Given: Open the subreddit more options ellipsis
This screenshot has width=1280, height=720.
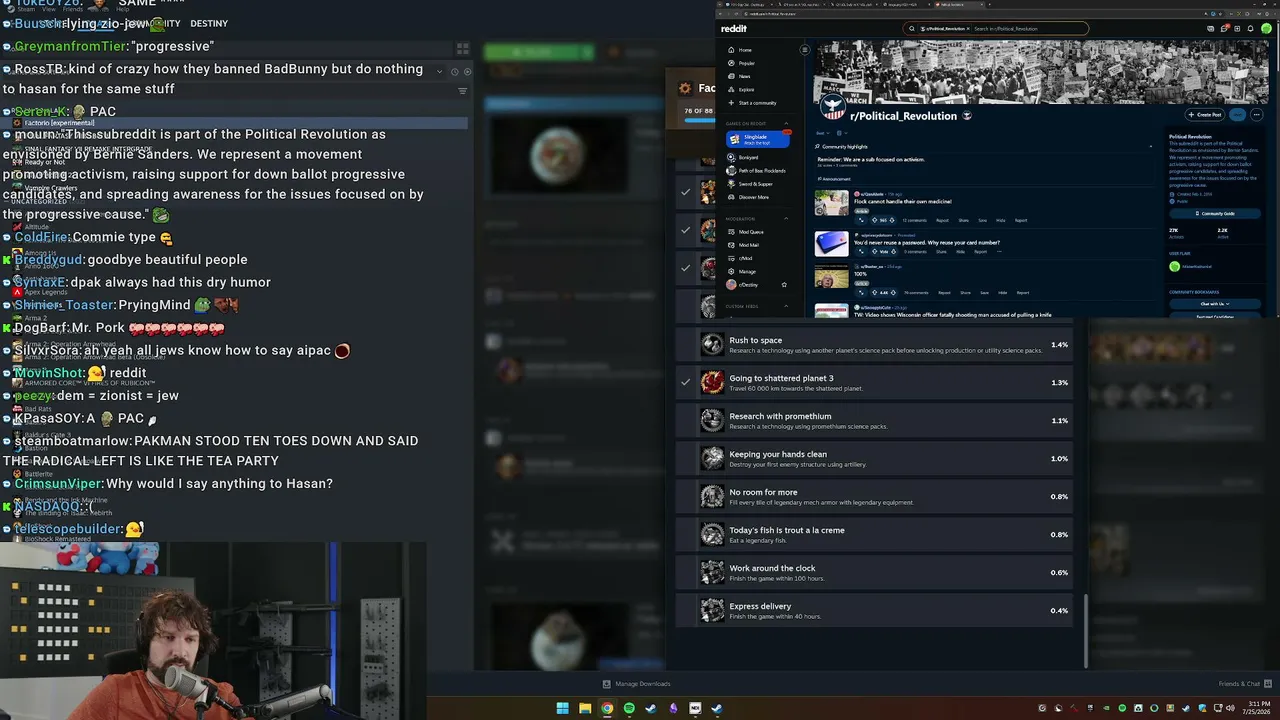Looking at the screenshot, I should click(1257, 115).
